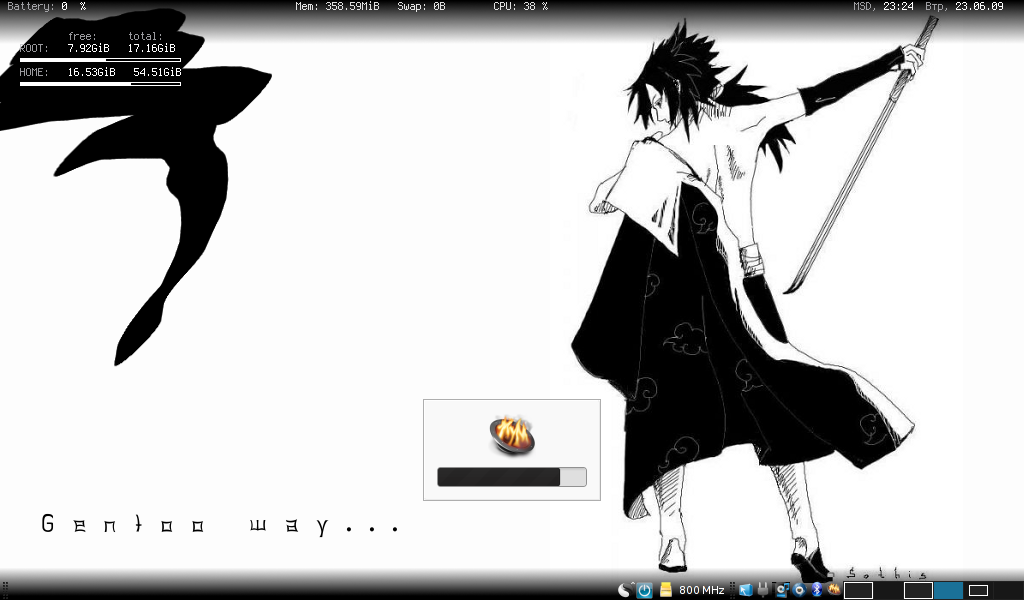The width and height of the screenshot is (1024, 600).
Task: Click the MSD, 23:24 clock text
Action: pyautogui.click(x=883, y=7)
